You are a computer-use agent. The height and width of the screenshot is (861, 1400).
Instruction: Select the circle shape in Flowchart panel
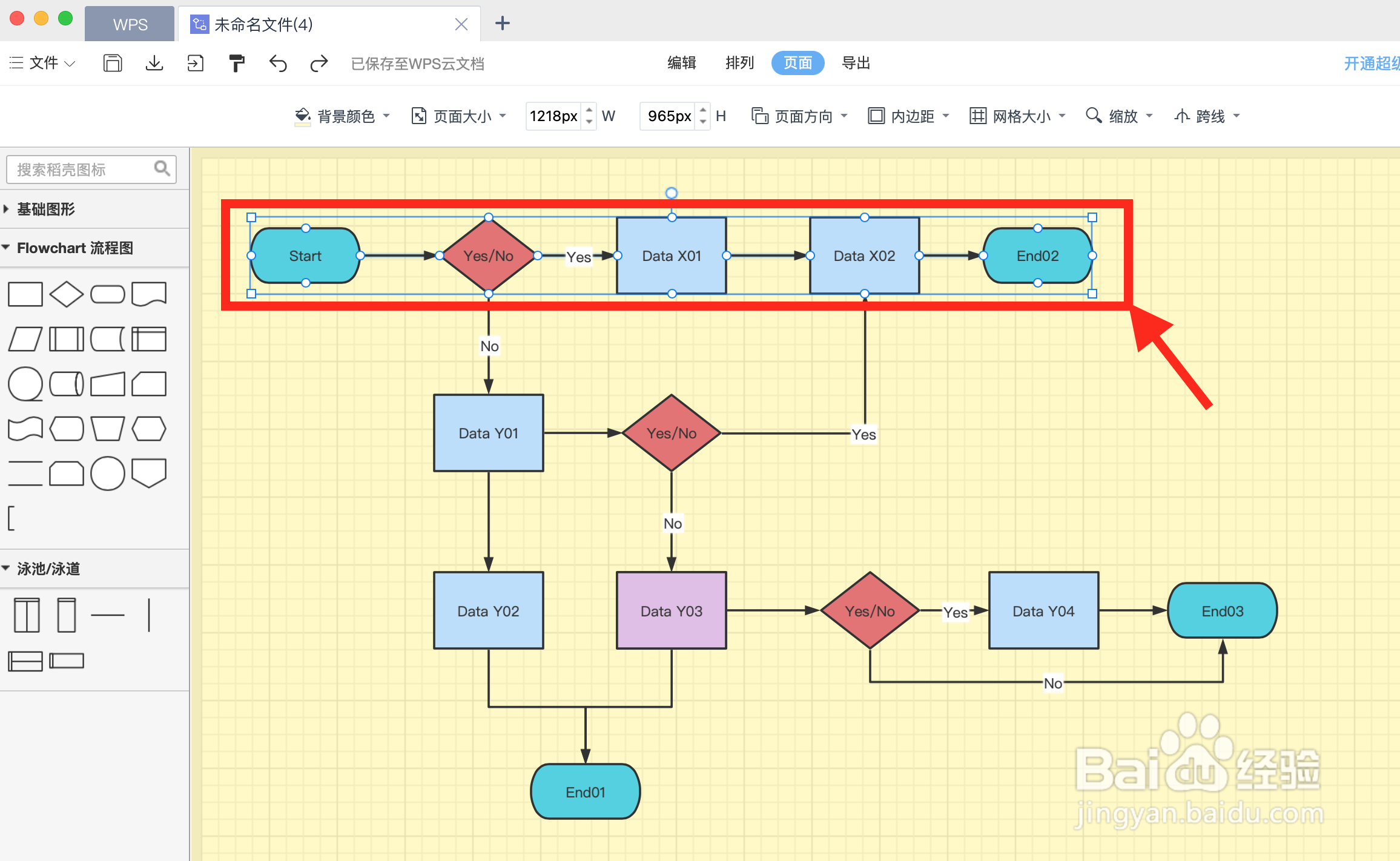[x=108, y=473]
